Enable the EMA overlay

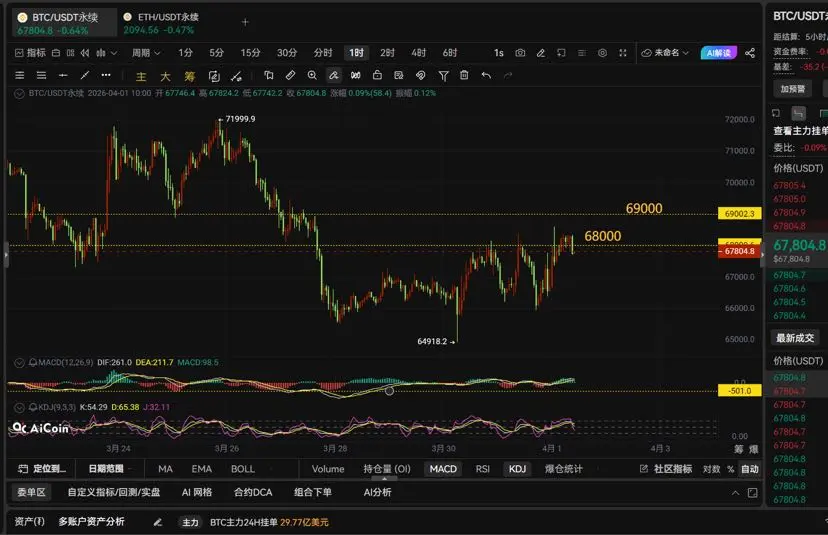(202, 469)
